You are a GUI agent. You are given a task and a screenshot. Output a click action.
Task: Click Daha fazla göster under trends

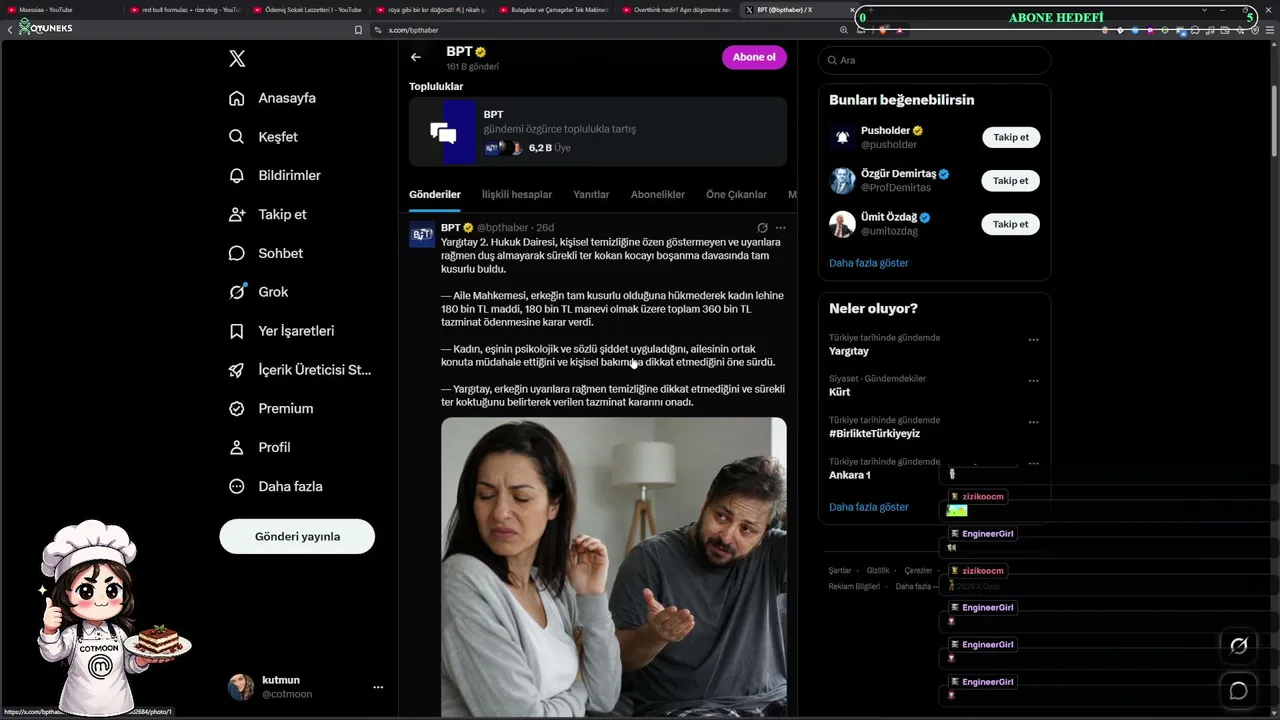[x=869, y=507]
